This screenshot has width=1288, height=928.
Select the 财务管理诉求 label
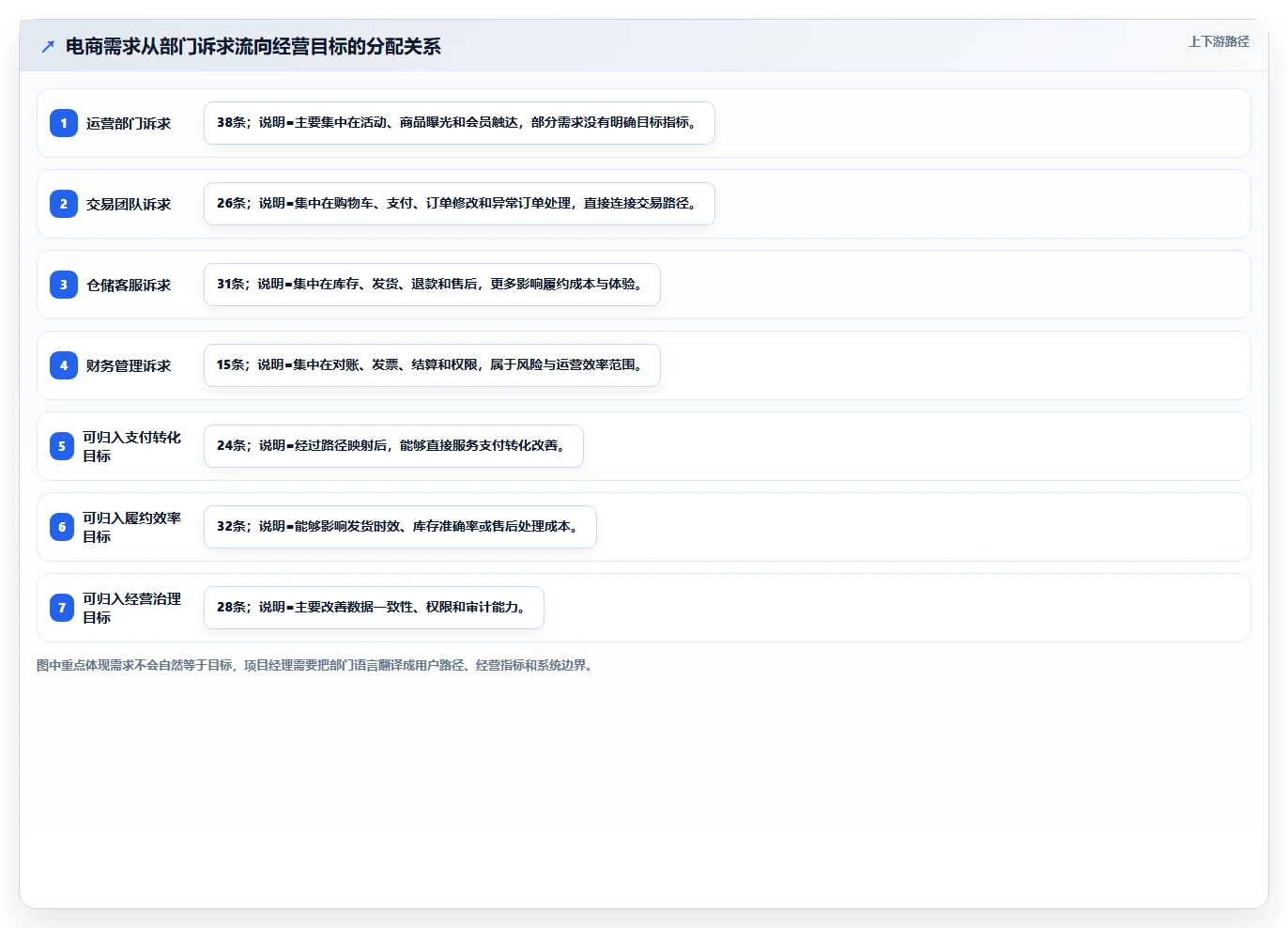click(x=129, y=365)
